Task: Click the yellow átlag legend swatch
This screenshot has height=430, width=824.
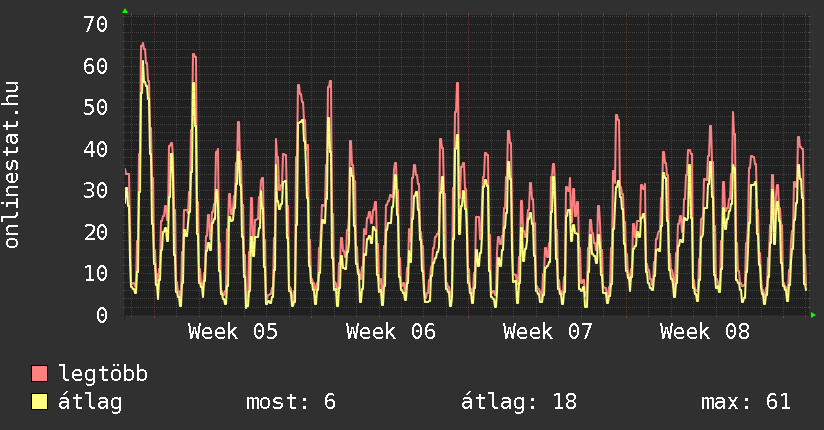Action: [x=39, y=402]
